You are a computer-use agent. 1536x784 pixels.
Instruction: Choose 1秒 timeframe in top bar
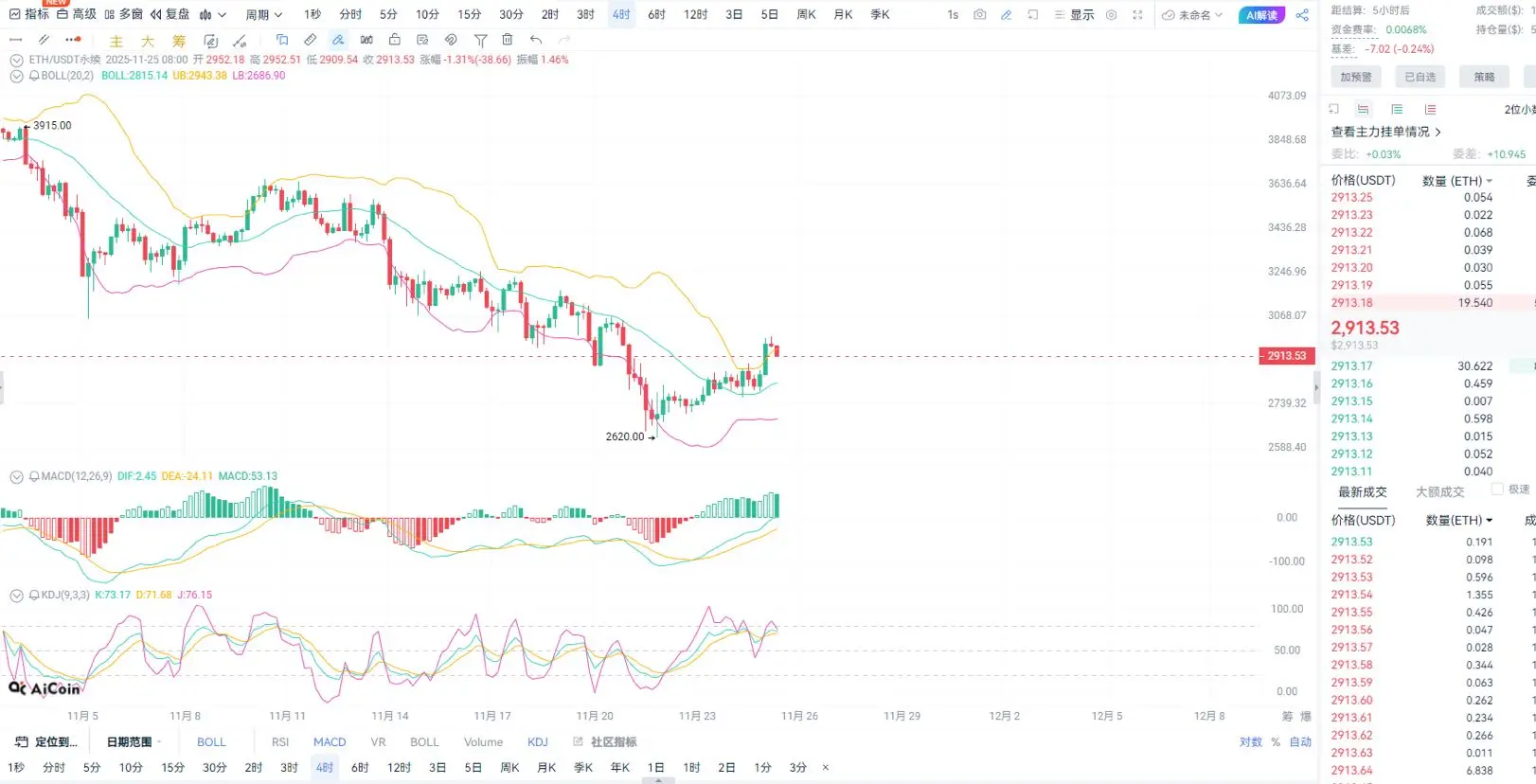point(313,14)
